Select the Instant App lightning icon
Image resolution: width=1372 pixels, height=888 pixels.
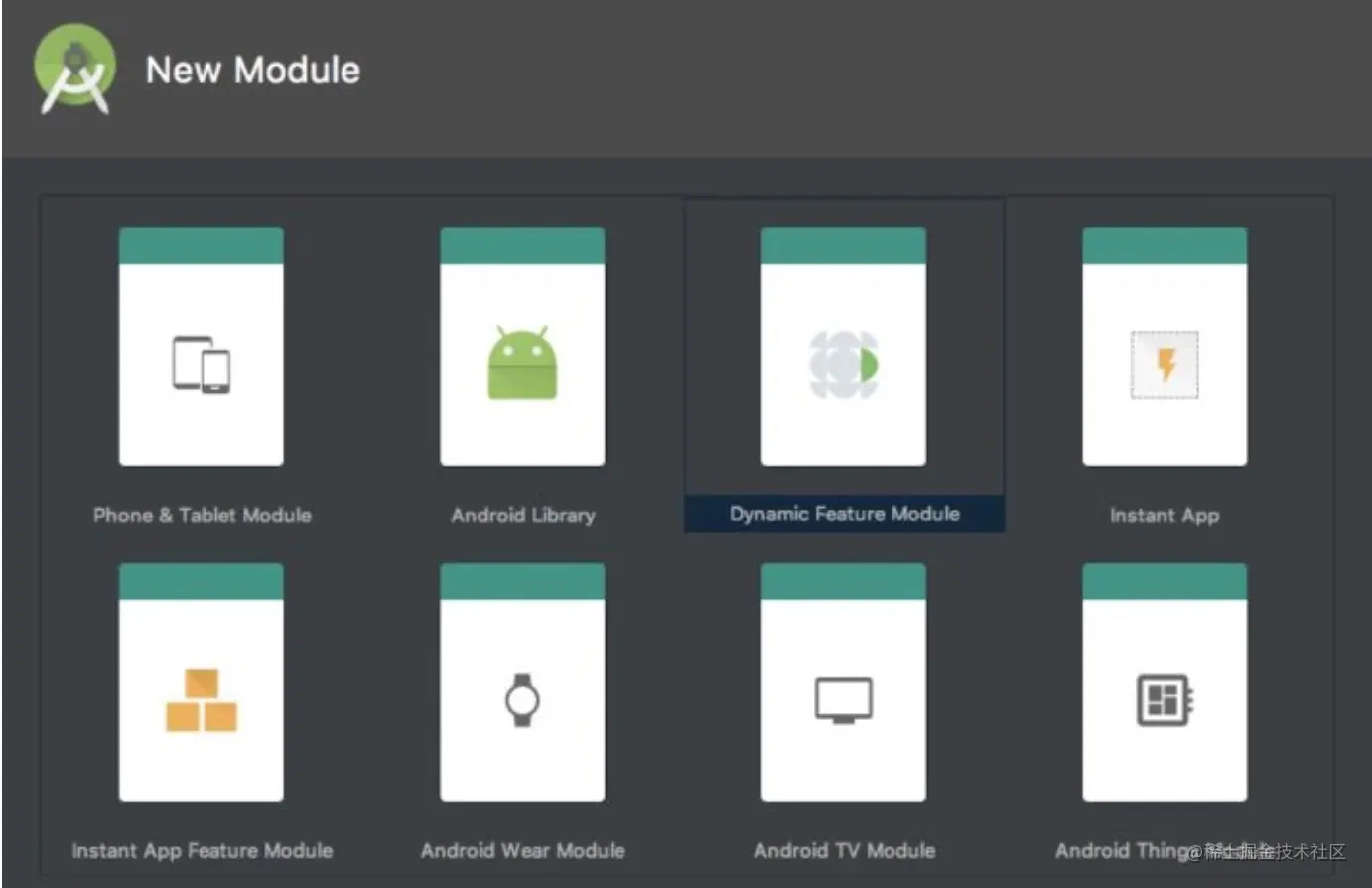[1165, 365]
